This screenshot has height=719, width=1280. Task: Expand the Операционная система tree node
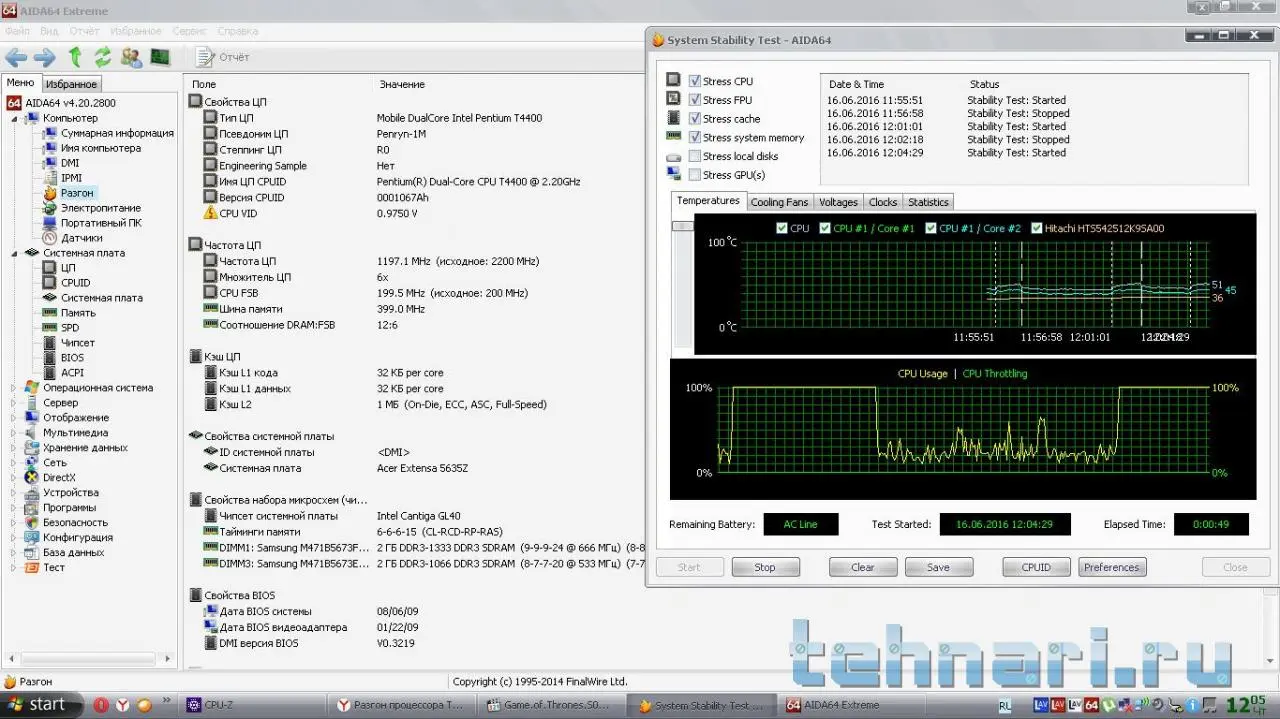point(14,388)
